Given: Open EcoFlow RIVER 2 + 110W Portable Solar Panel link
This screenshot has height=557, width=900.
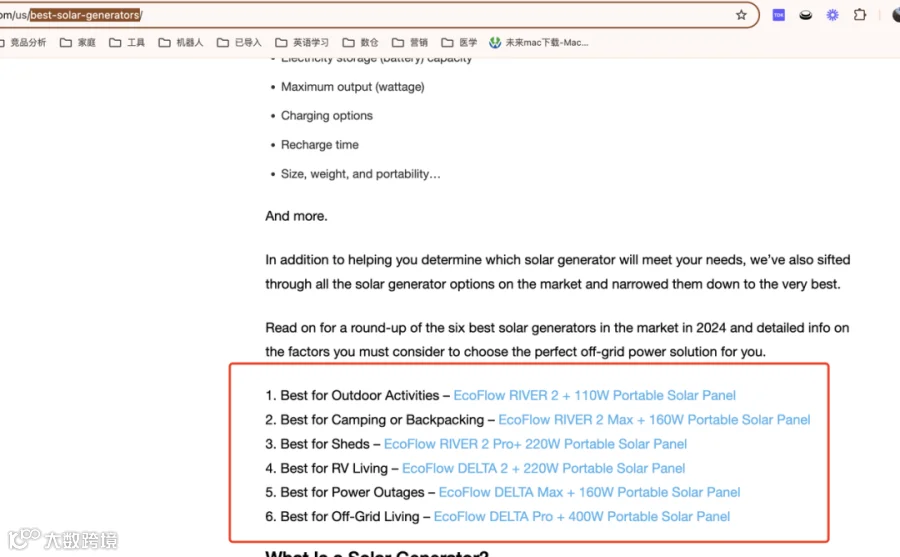Looking at the screenshot, I should 595,396.
